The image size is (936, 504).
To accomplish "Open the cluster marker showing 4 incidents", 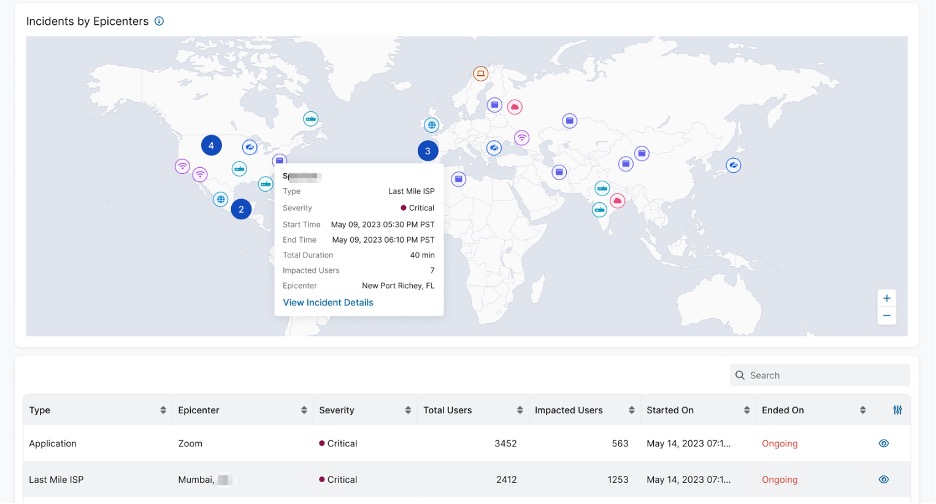I will coord(211,145).
